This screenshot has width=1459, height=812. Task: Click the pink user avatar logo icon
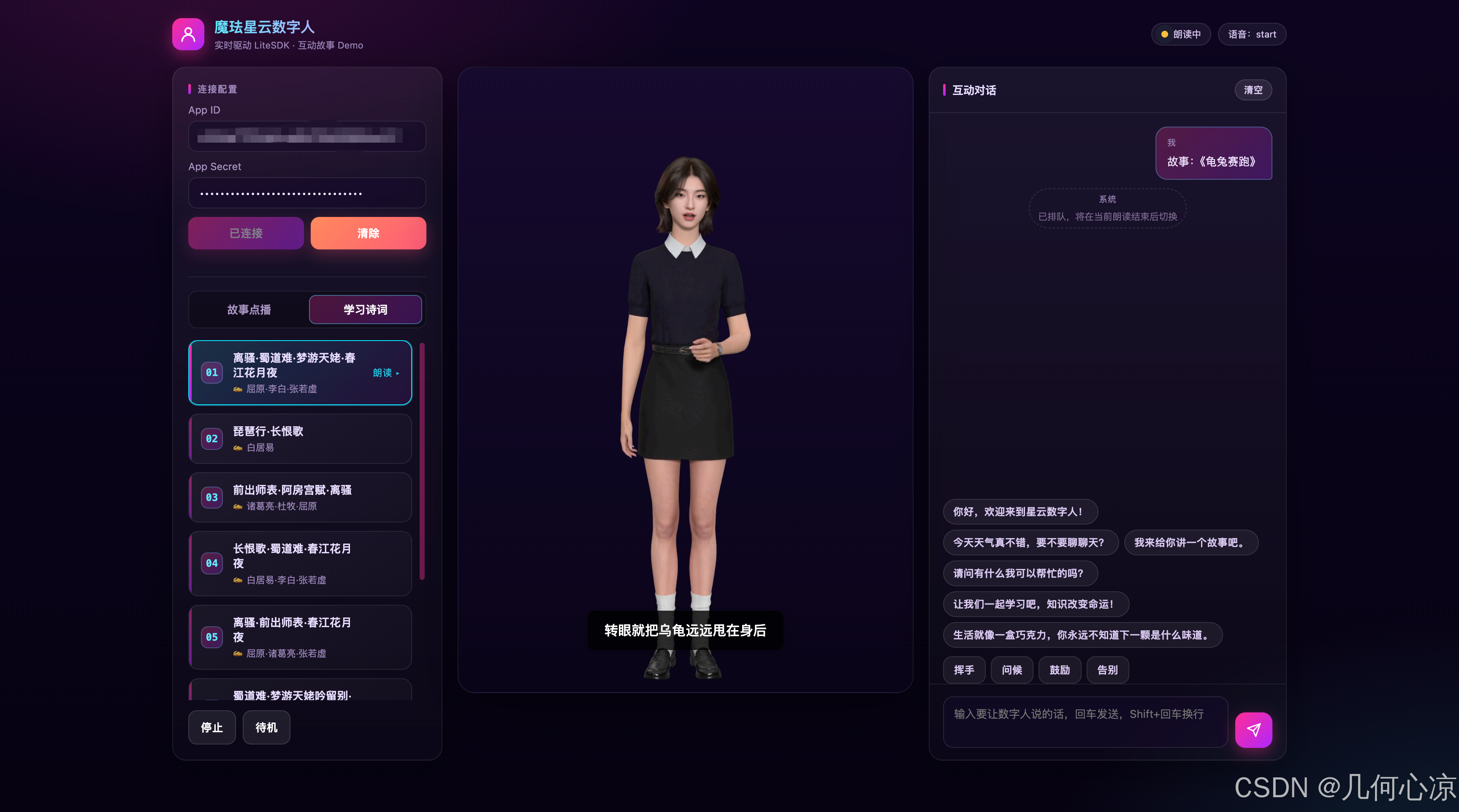[x=188, y=34]
